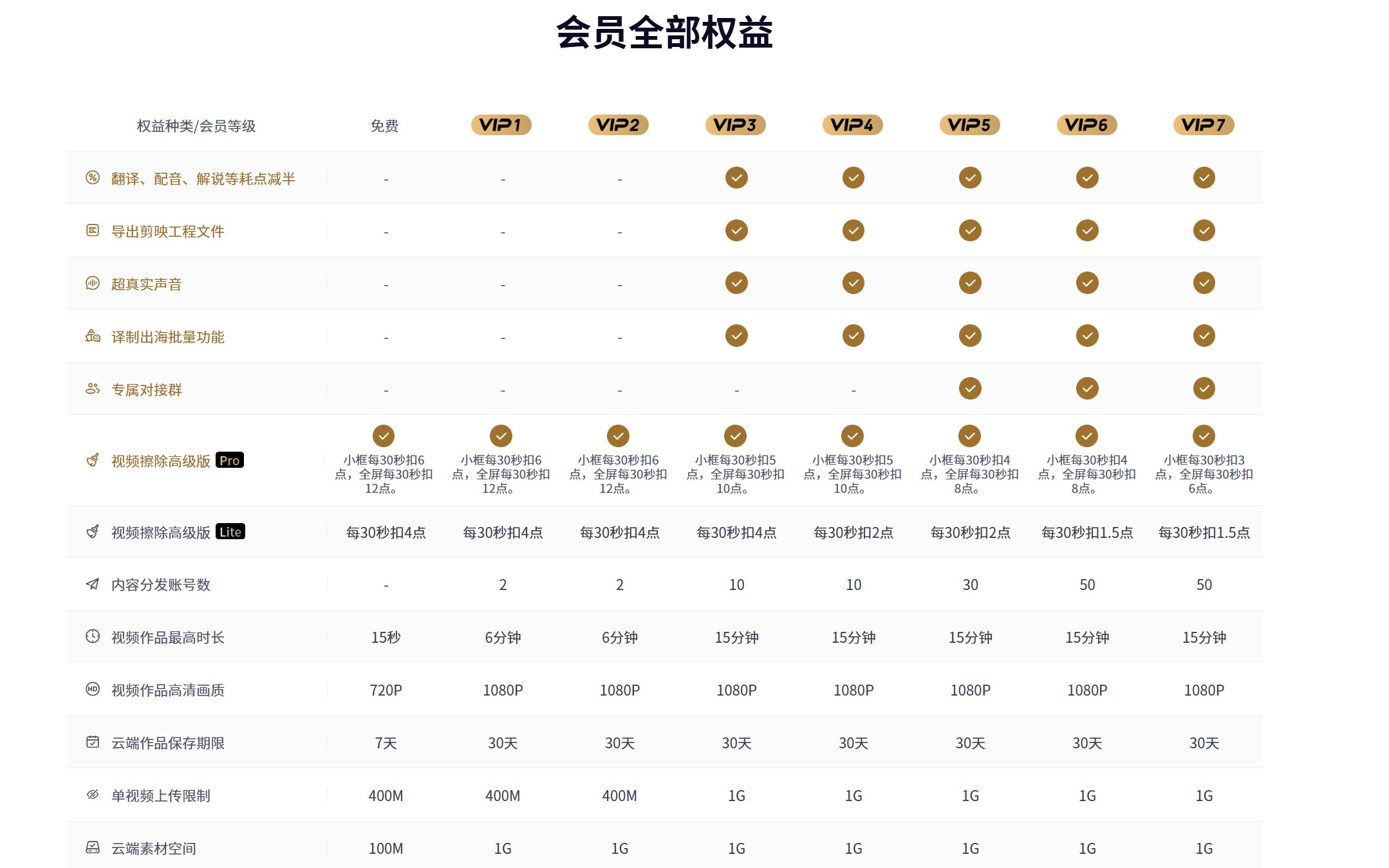The height and width of the screenshot is (868, 1389).
Task: Click the storage drive icon for 云端素材空间
Action: click(x=92, y=848)
